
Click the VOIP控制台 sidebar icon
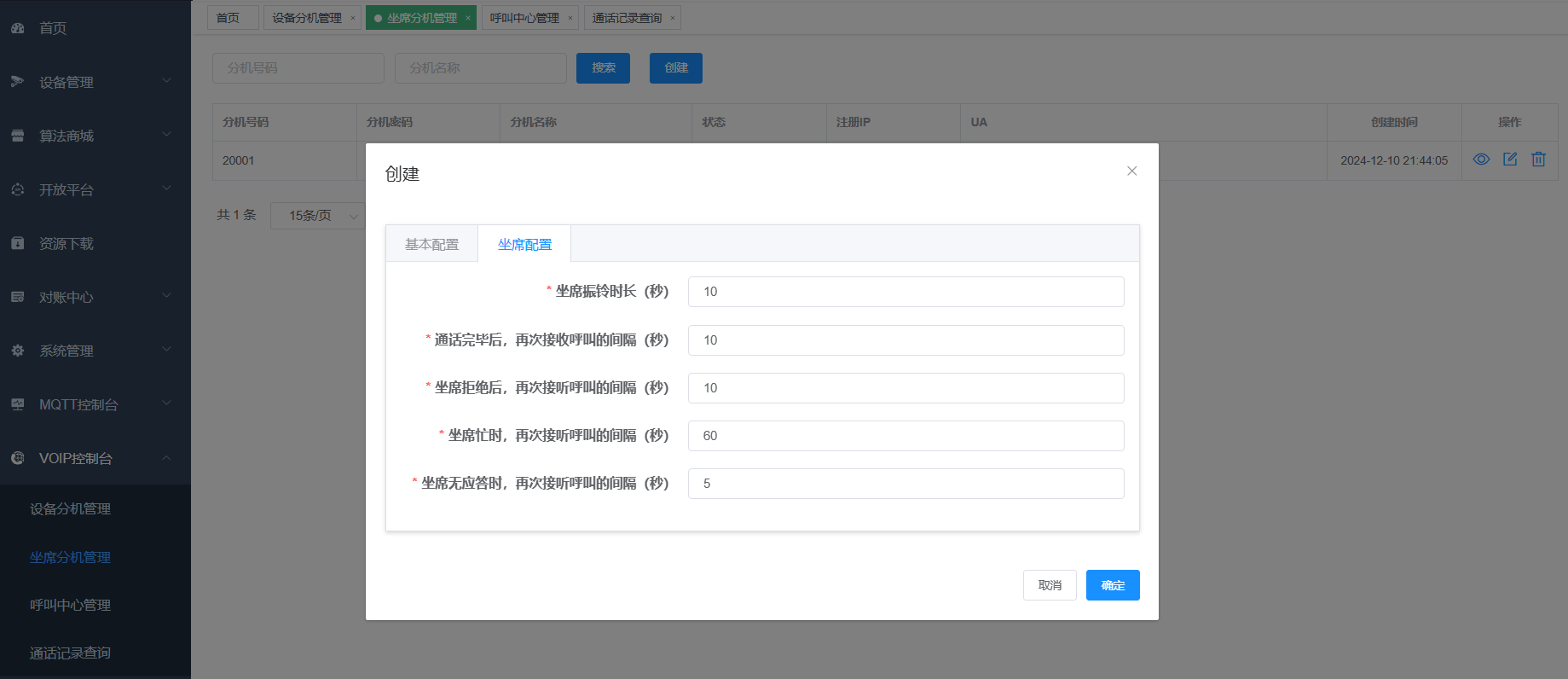18,458
